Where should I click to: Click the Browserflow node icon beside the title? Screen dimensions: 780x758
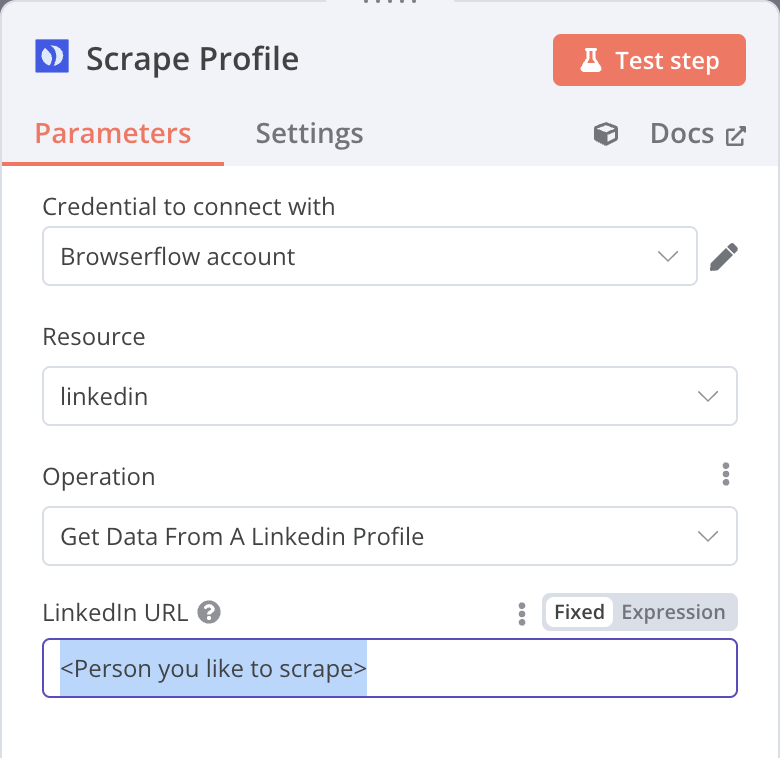(51, 58)
